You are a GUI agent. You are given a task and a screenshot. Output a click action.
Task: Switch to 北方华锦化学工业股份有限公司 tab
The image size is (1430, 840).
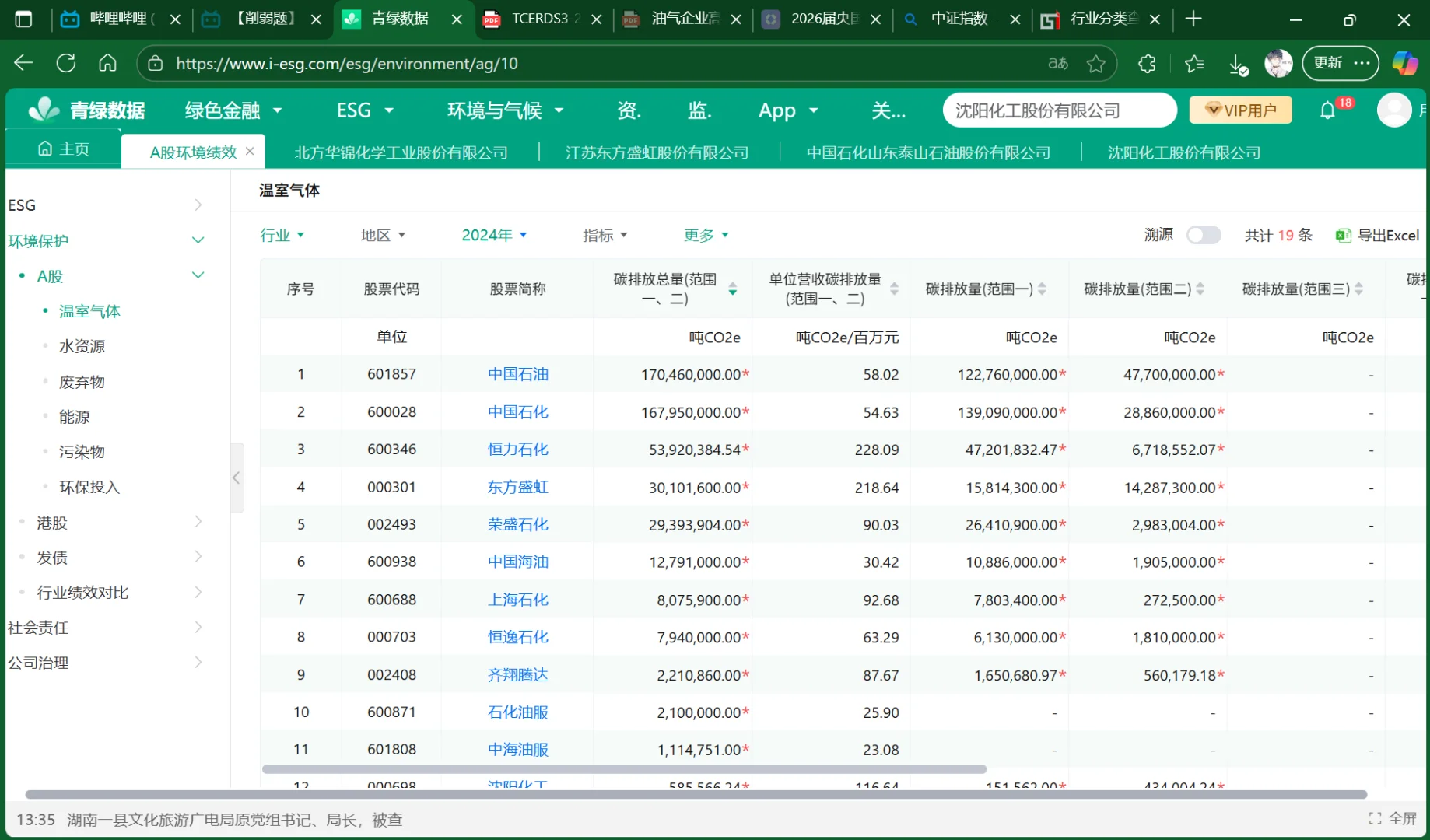401,152
